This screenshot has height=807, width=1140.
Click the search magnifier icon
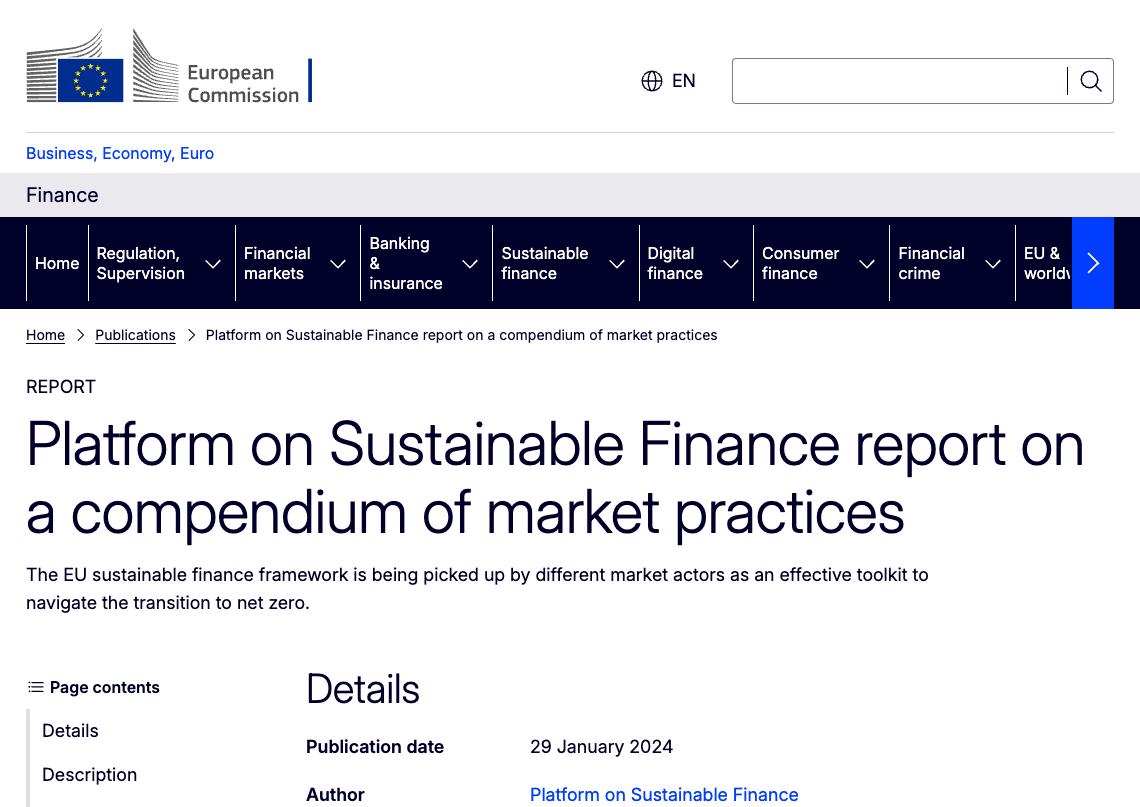pyautogui.click(x=1090, y=81)
